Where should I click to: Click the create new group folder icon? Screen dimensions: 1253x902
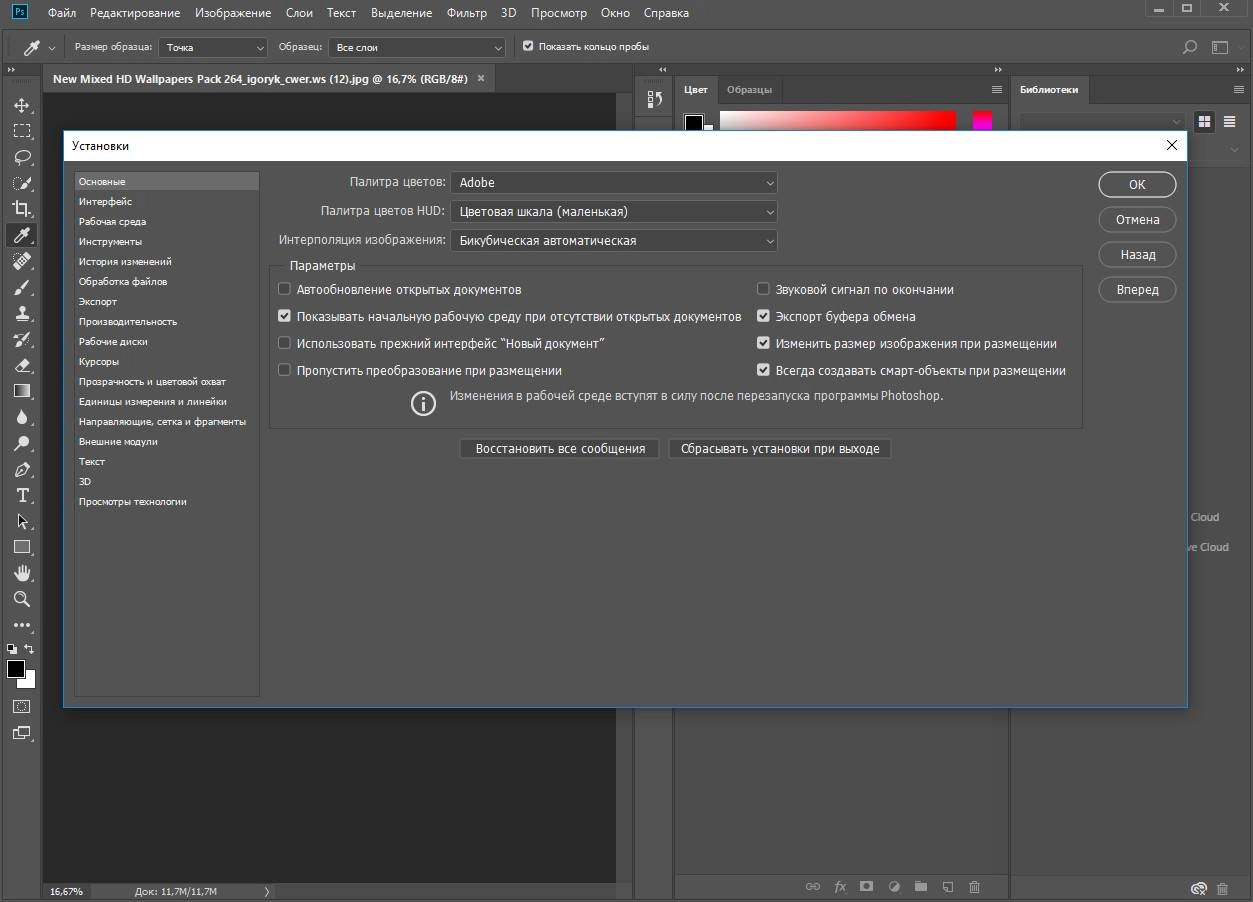point(921,887)
